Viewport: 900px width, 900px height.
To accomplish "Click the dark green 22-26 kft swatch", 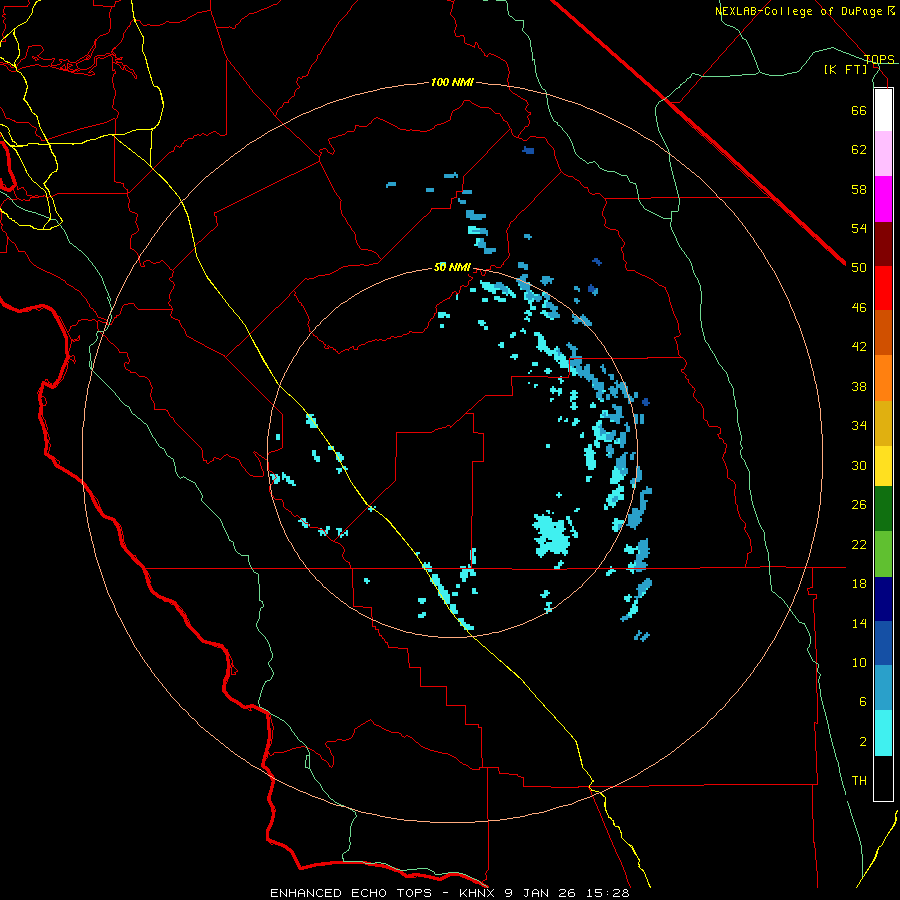I will click(883, 509).
